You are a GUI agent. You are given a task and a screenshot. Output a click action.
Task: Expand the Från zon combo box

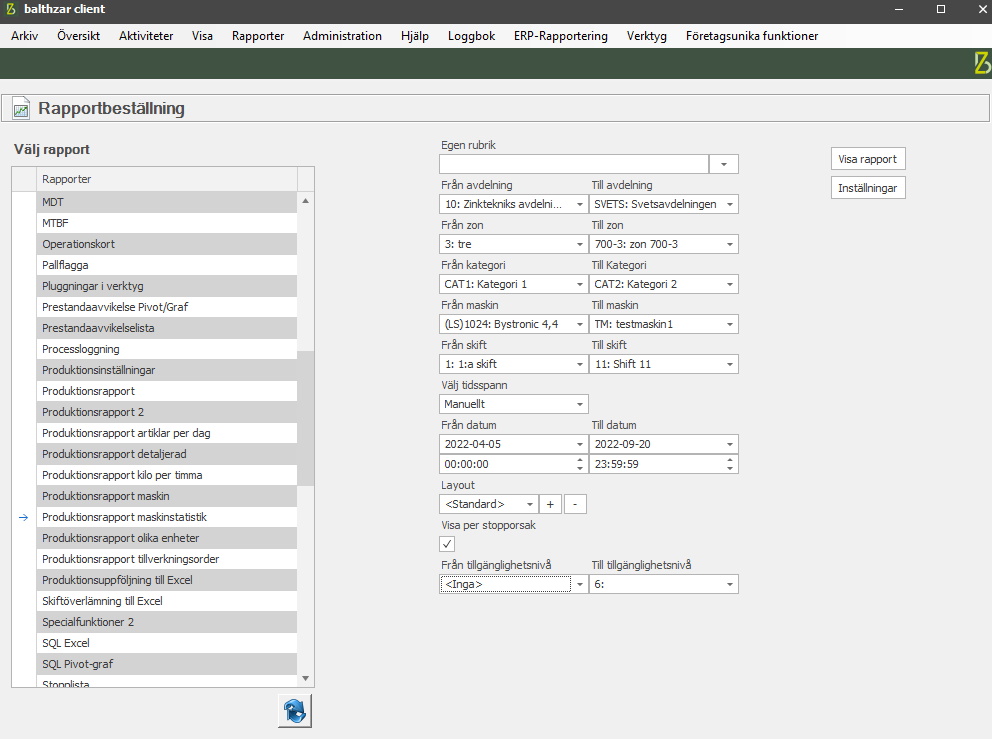pyautogui.click(x=580, y=244)
